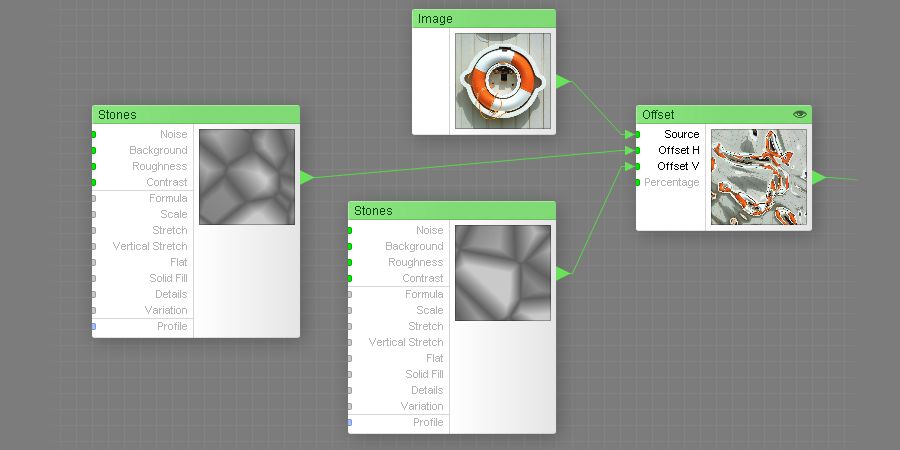The height and width of the screenshot is (450, 900).
Task: Click blue Profile connector on lower Stones
Action: tap(350, 422)
